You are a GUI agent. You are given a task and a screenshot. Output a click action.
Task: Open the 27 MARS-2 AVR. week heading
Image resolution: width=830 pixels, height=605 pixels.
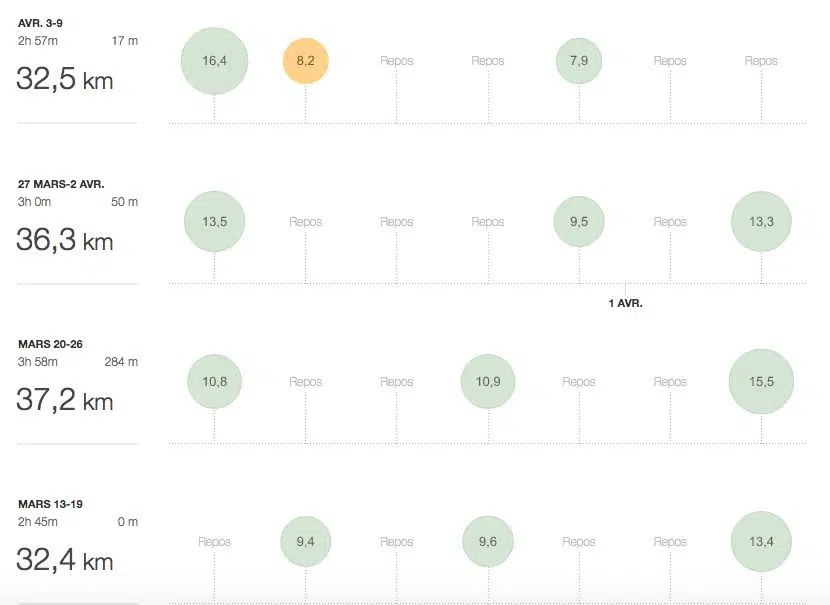61,184
